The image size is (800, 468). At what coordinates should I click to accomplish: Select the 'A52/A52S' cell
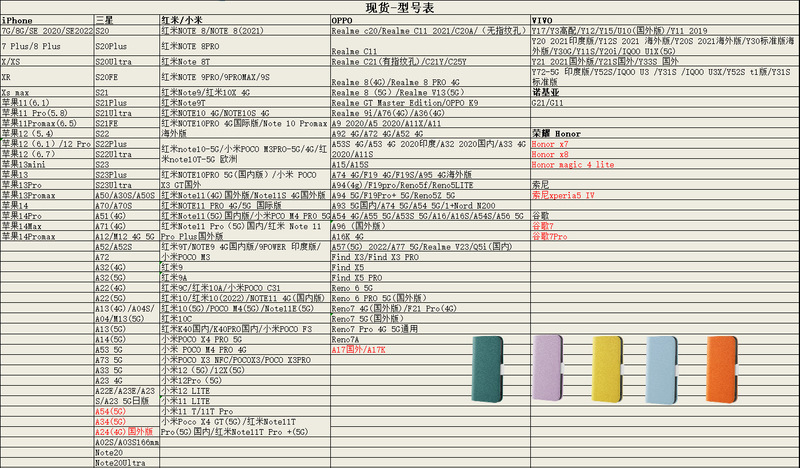pos(127,247)
